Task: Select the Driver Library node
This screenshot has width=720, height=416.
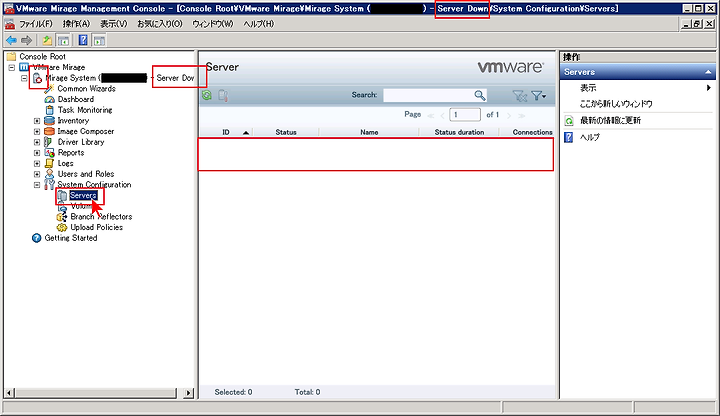Action: pyautogui.click(x=81, y=142)
